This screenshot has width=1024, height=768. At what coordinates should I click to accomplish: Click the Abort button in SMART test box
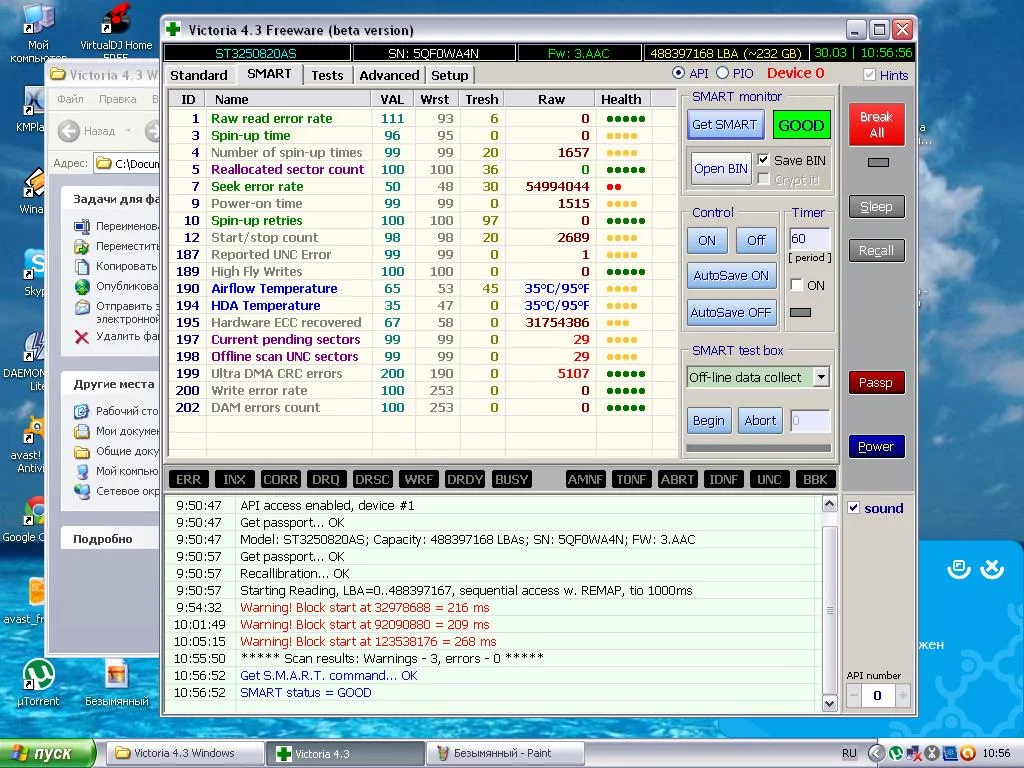(760, 421)
